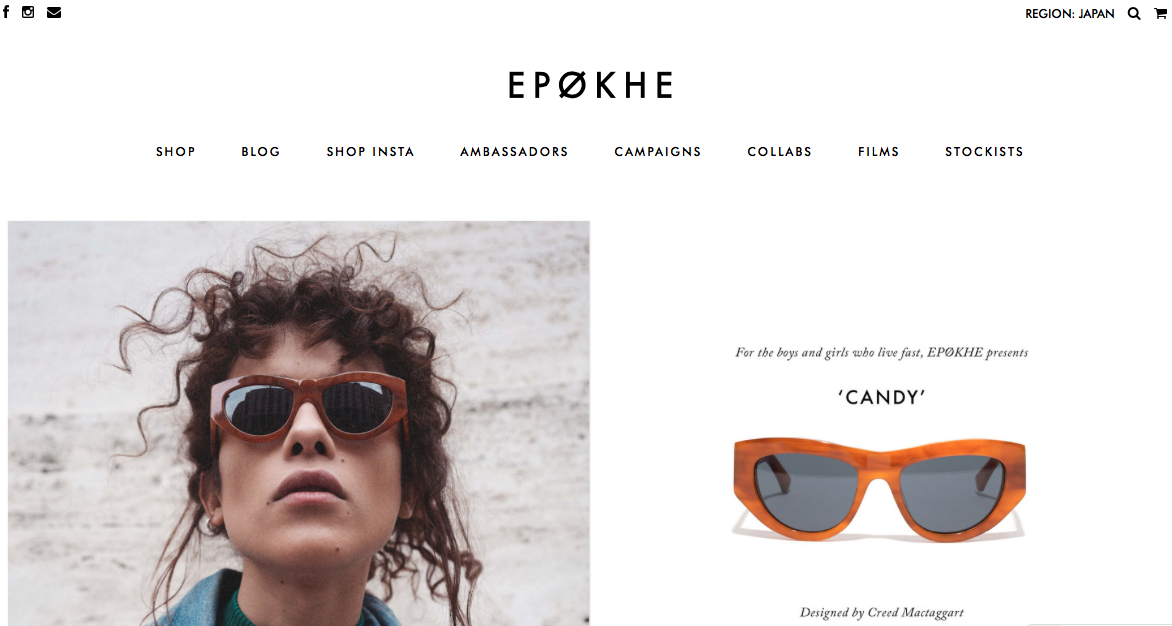This screenshot has width=1172, height=626.
Task: Open the FILMS page
Action: pos(878,152)
